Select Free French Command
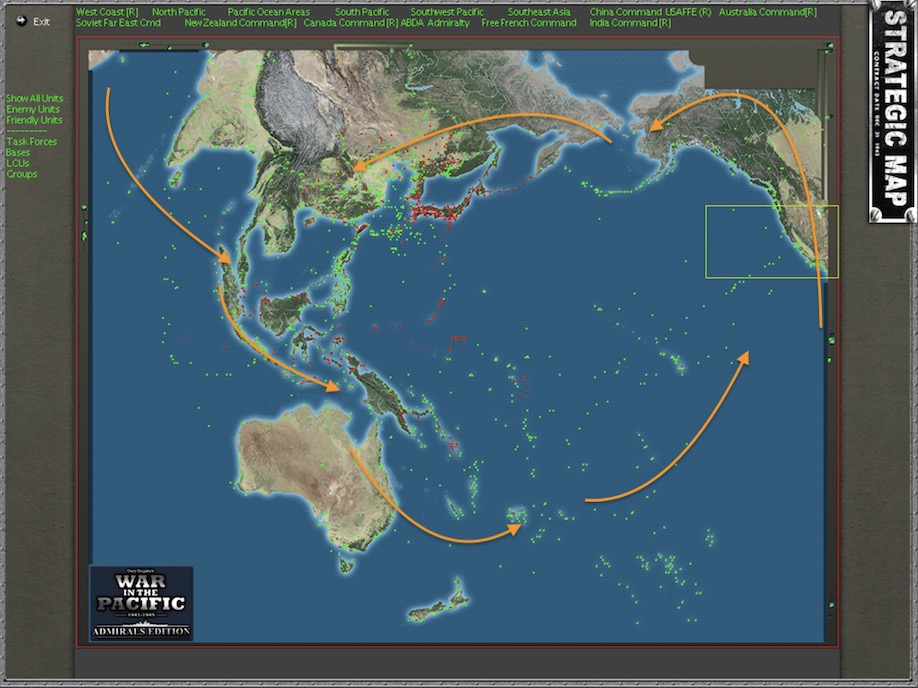 (529, 23)
